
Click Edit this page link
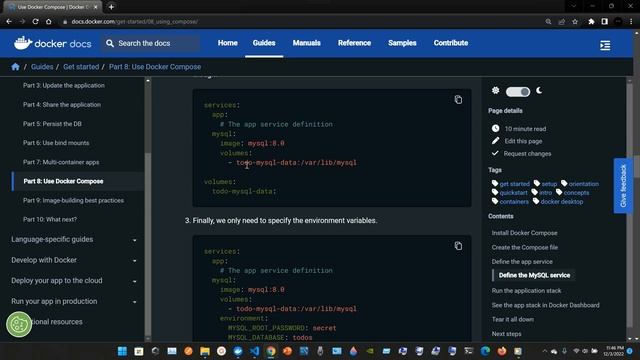523,141
